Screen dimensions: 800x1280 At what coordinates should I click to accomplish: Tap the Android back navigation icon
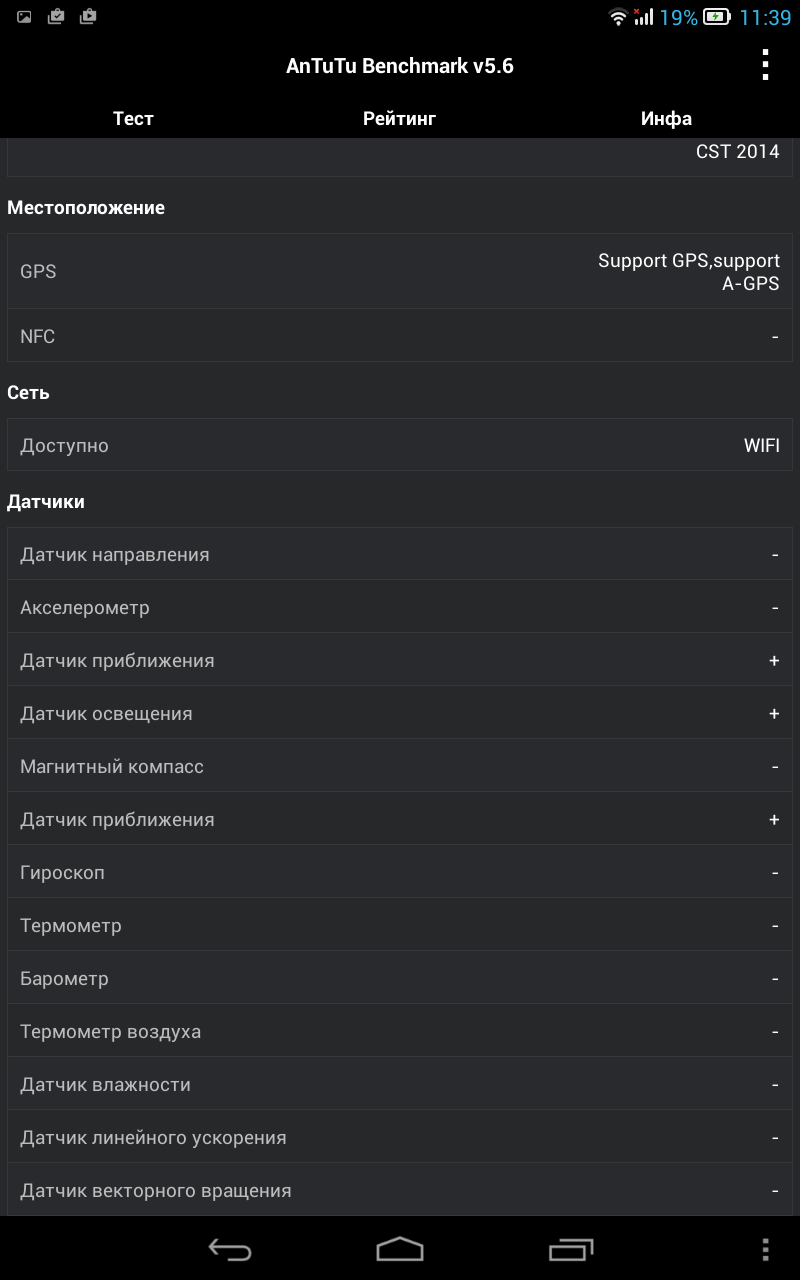[x=229, y=1249]
